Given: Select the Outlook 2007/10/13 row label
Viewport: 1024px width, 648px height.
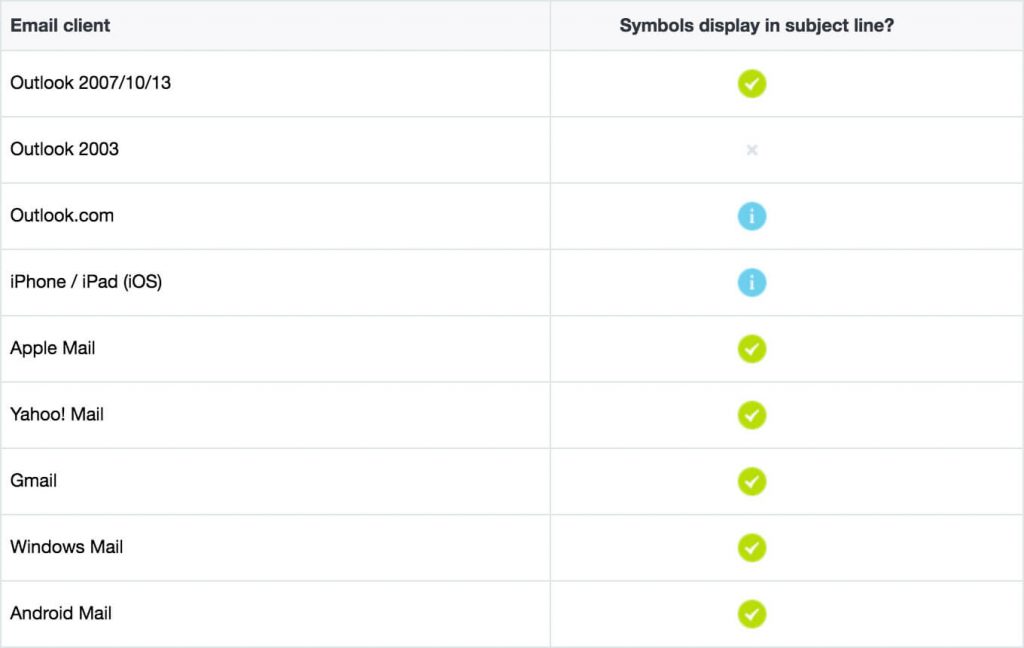Looking at the screenshot, I should coord(89,83).
